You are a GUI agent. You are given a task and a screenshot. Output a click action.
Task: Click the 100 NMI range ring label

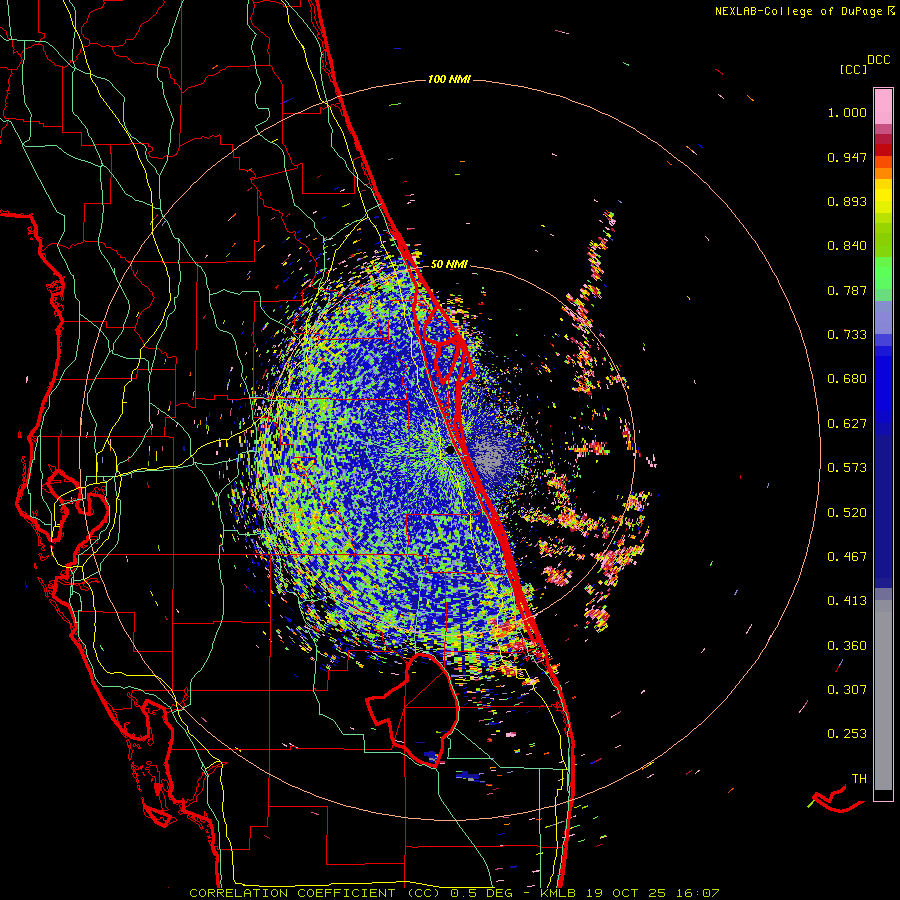click(x=449, y=79)
